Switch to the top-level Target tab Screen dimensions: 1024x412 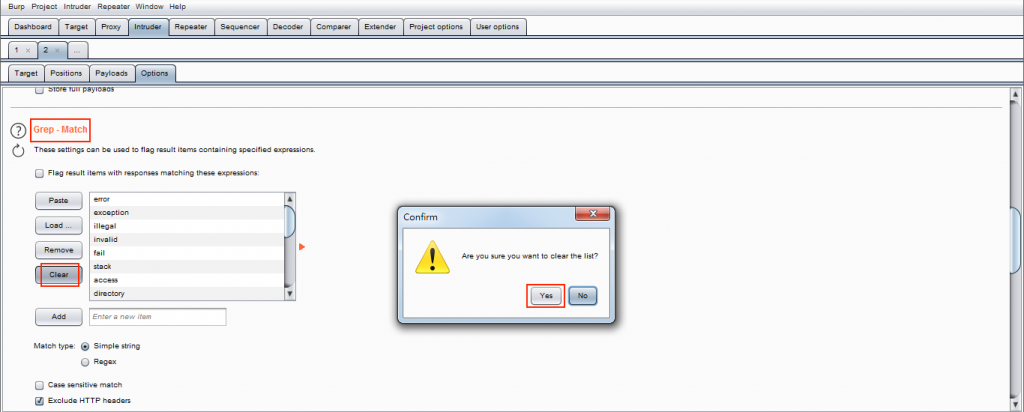point(76,27)
